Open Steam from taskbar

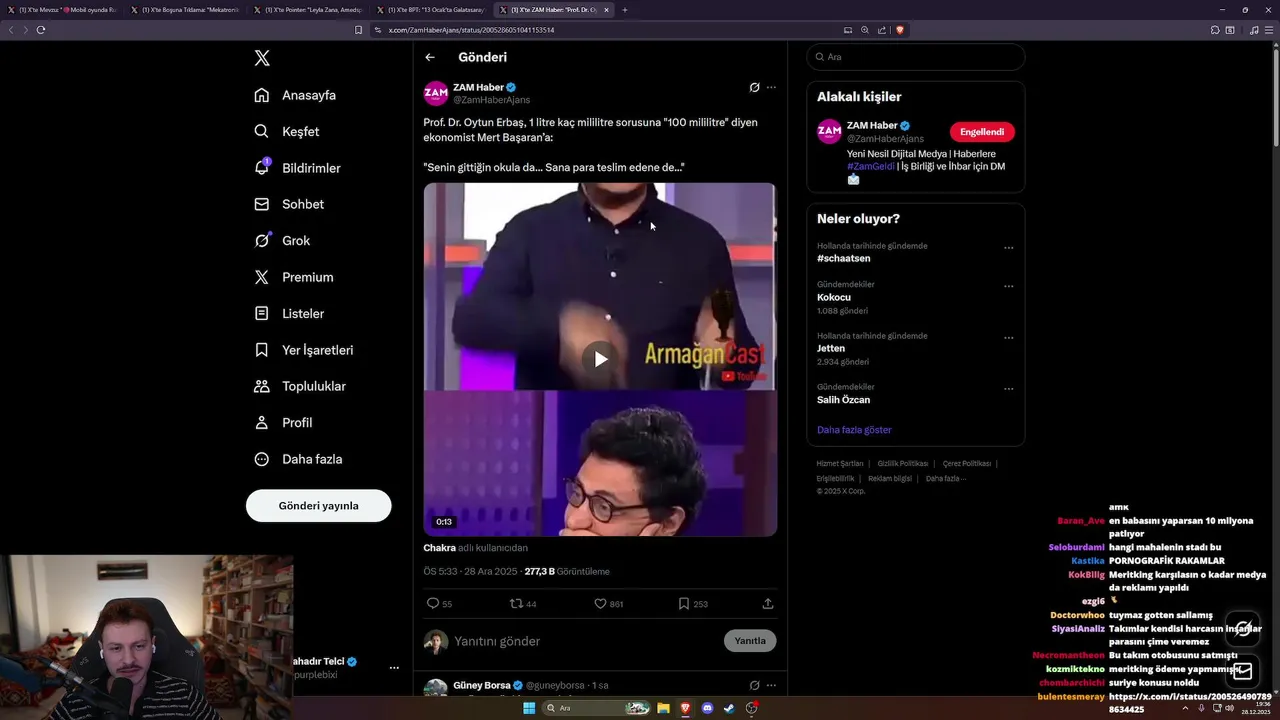click(x=730, y=708)
